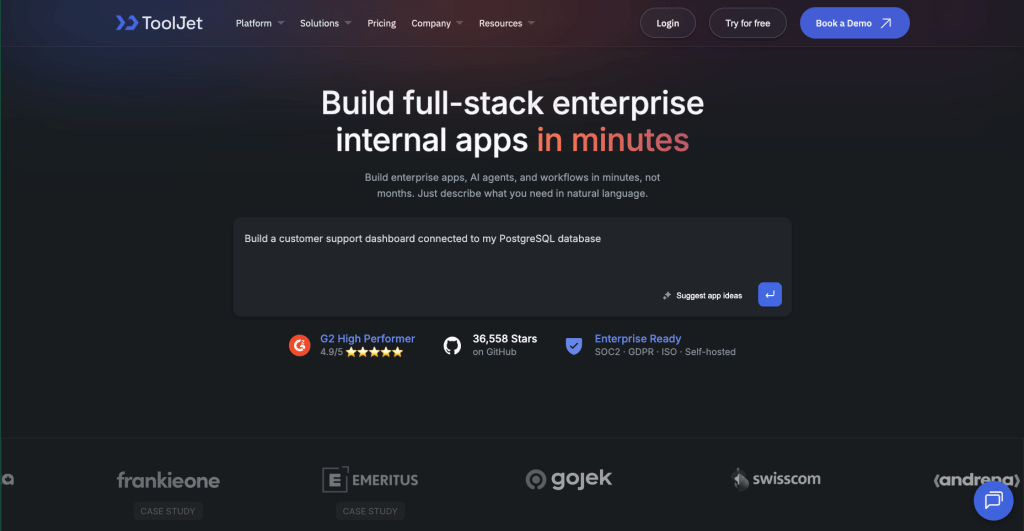Open the chat widget bubble
The height and width of the screenshot is (531, 1024).
pyautogui.click(x=993, y=500)
